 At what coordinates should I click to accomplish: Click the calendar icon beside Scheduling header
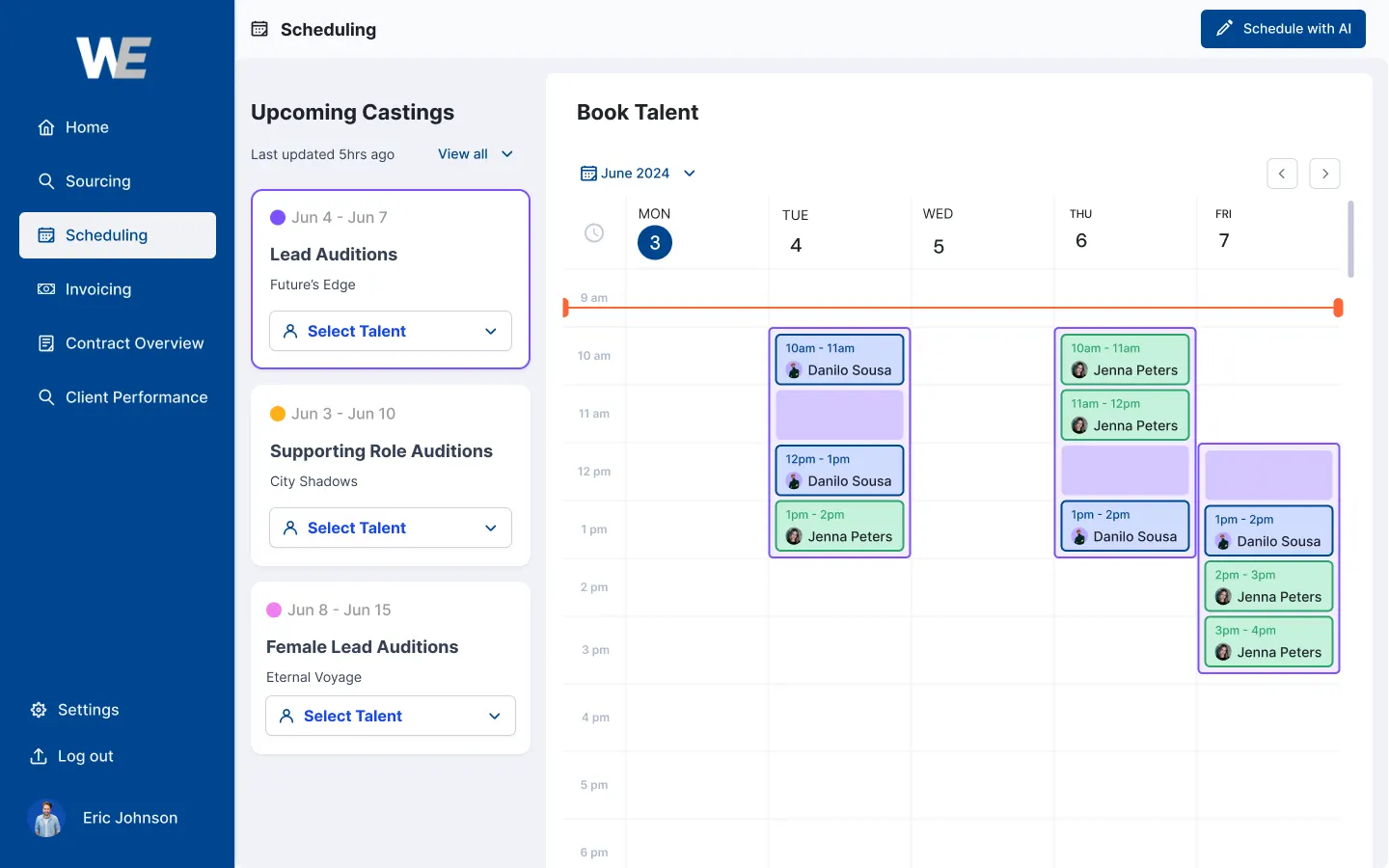point(259,29)
